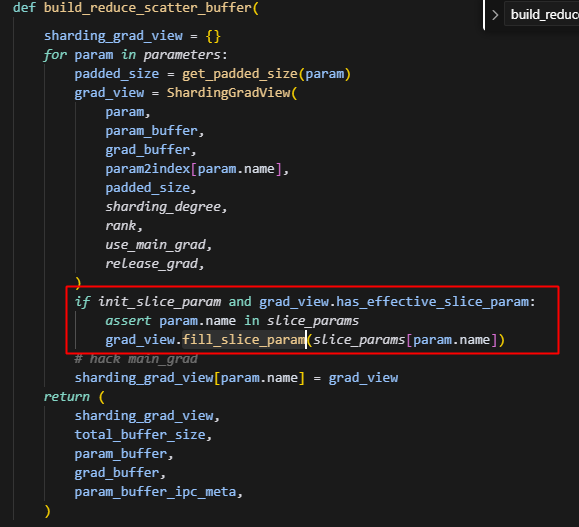Click slice_params on the assert line

point(312,321)
